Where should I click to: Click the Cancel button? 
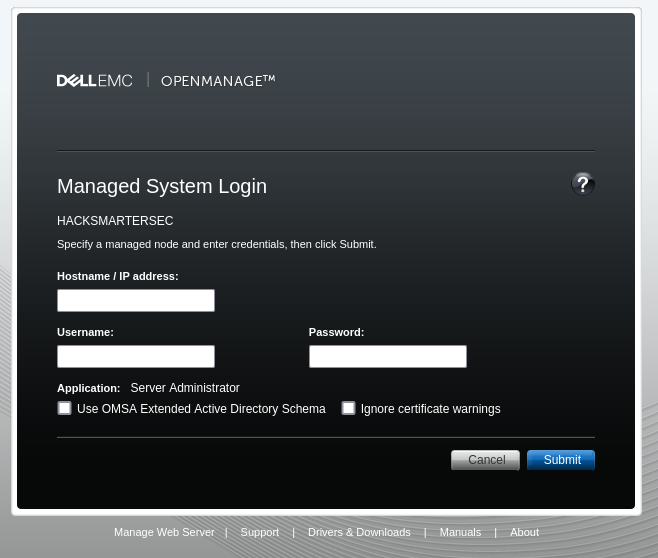click(x=486, y=460)
